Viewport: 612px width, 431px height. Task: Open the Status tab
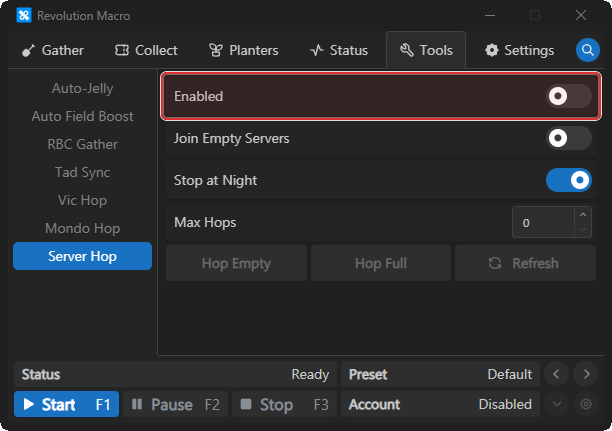(339, 50)
